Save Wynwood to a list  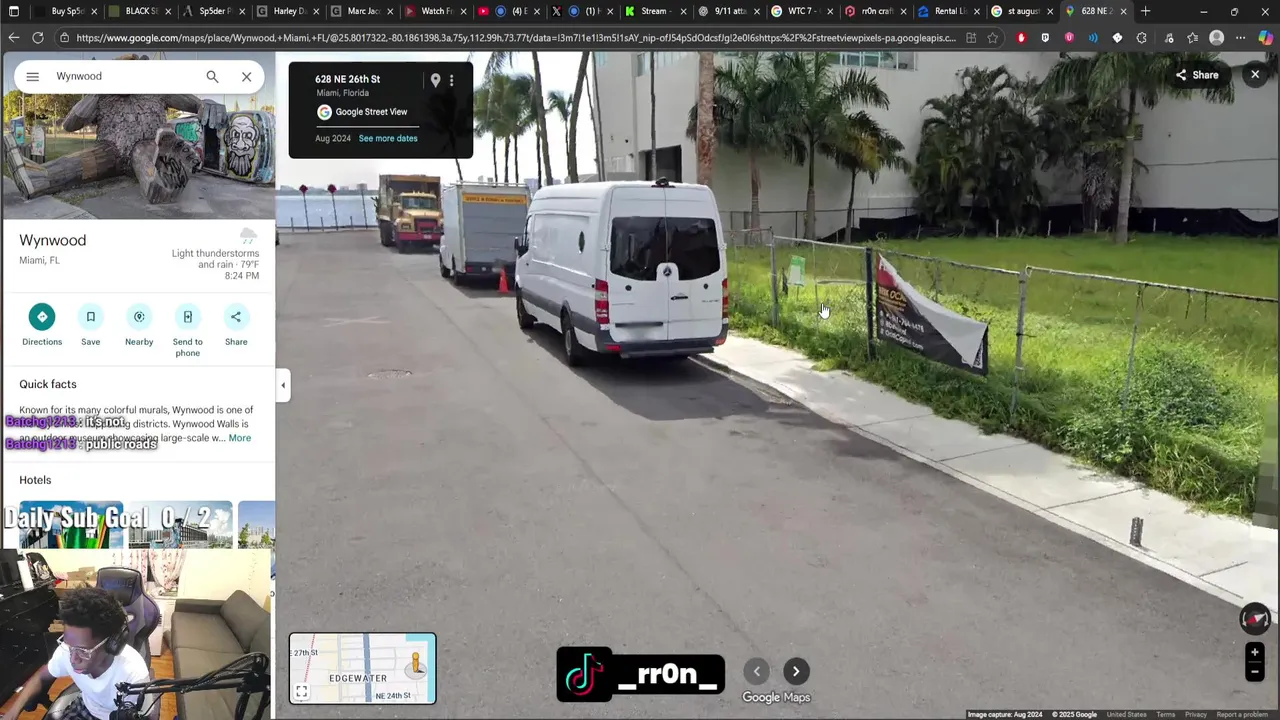click(x=90, y=326)
